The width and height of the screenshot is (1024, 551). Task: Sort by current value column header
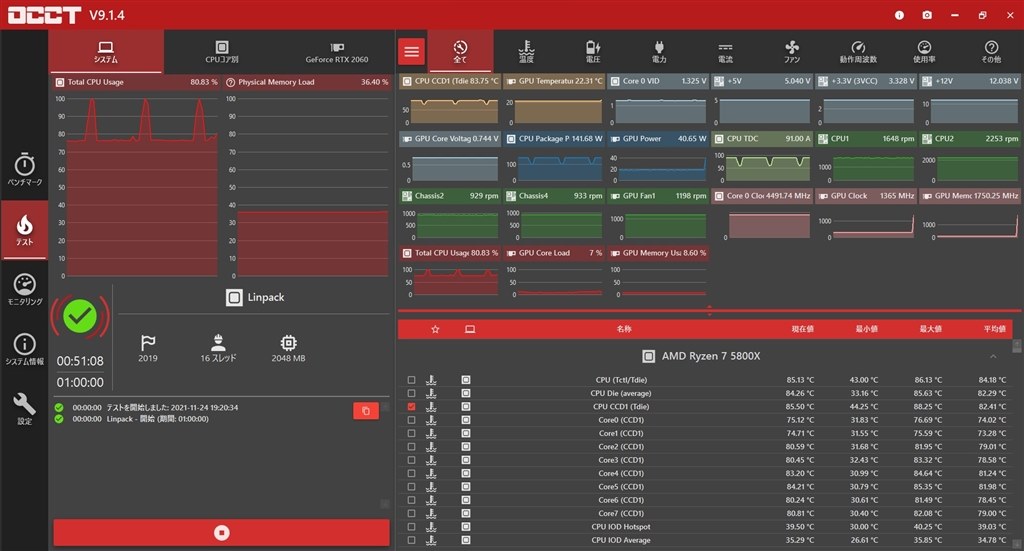803,329
